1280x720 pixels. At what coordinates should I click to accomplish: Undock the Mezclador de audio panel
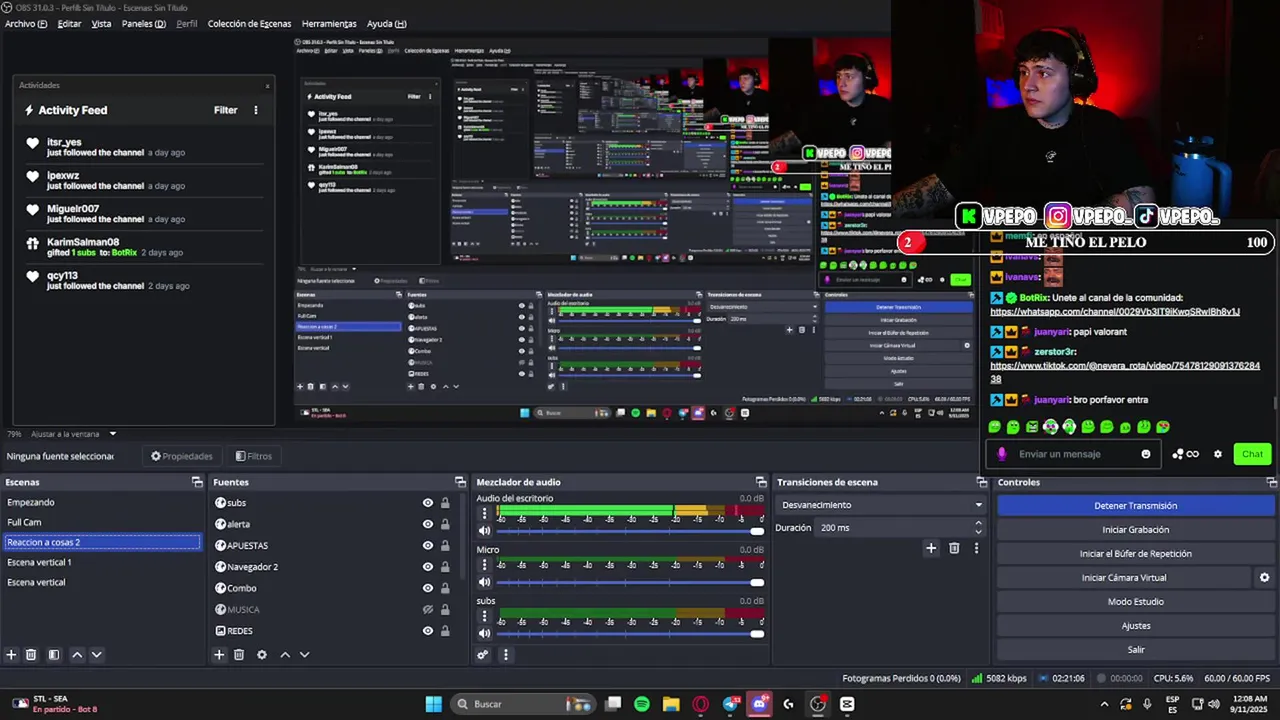(x=761, y=482)
